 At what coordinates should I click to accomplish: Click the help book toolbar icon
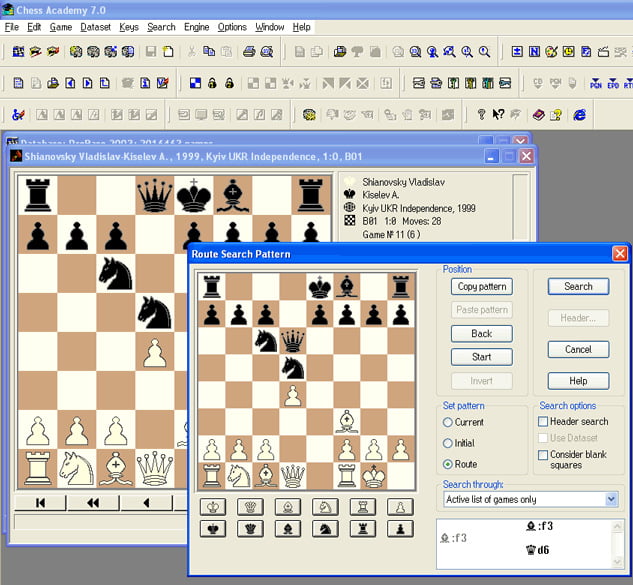(x=539, y=115)
